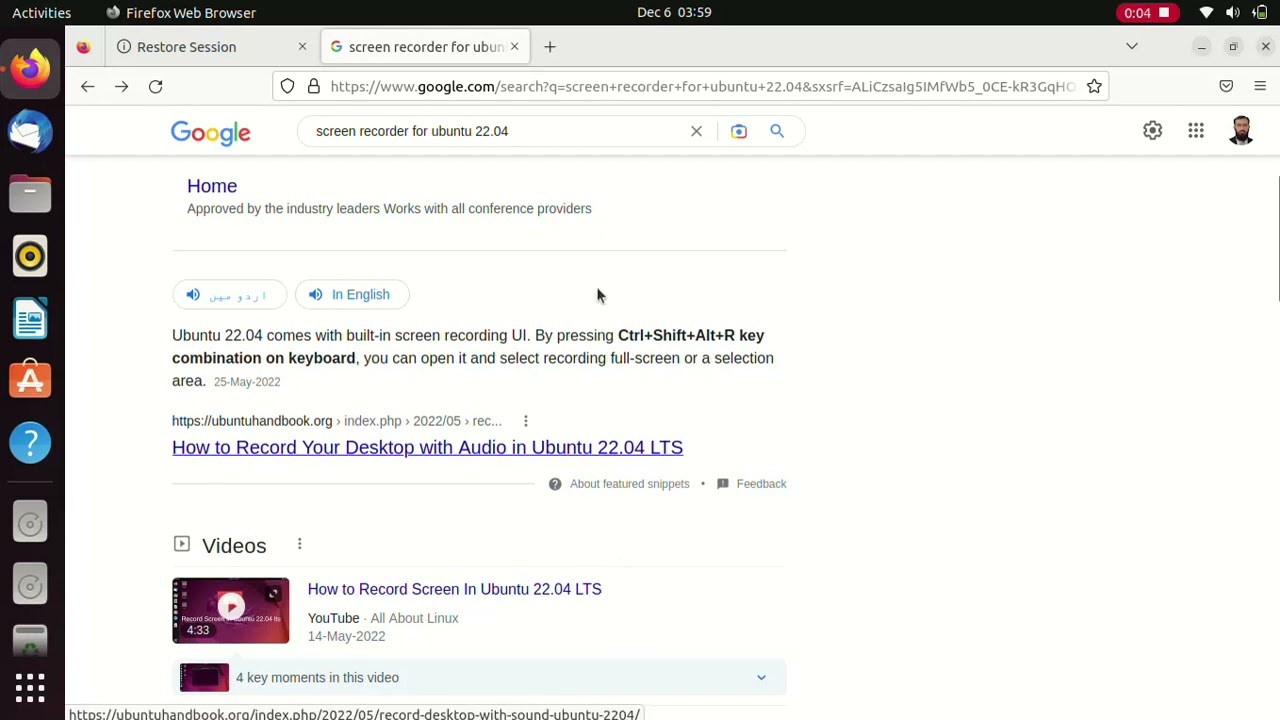Select the screen recorder search tab

[x=426, y=47]
